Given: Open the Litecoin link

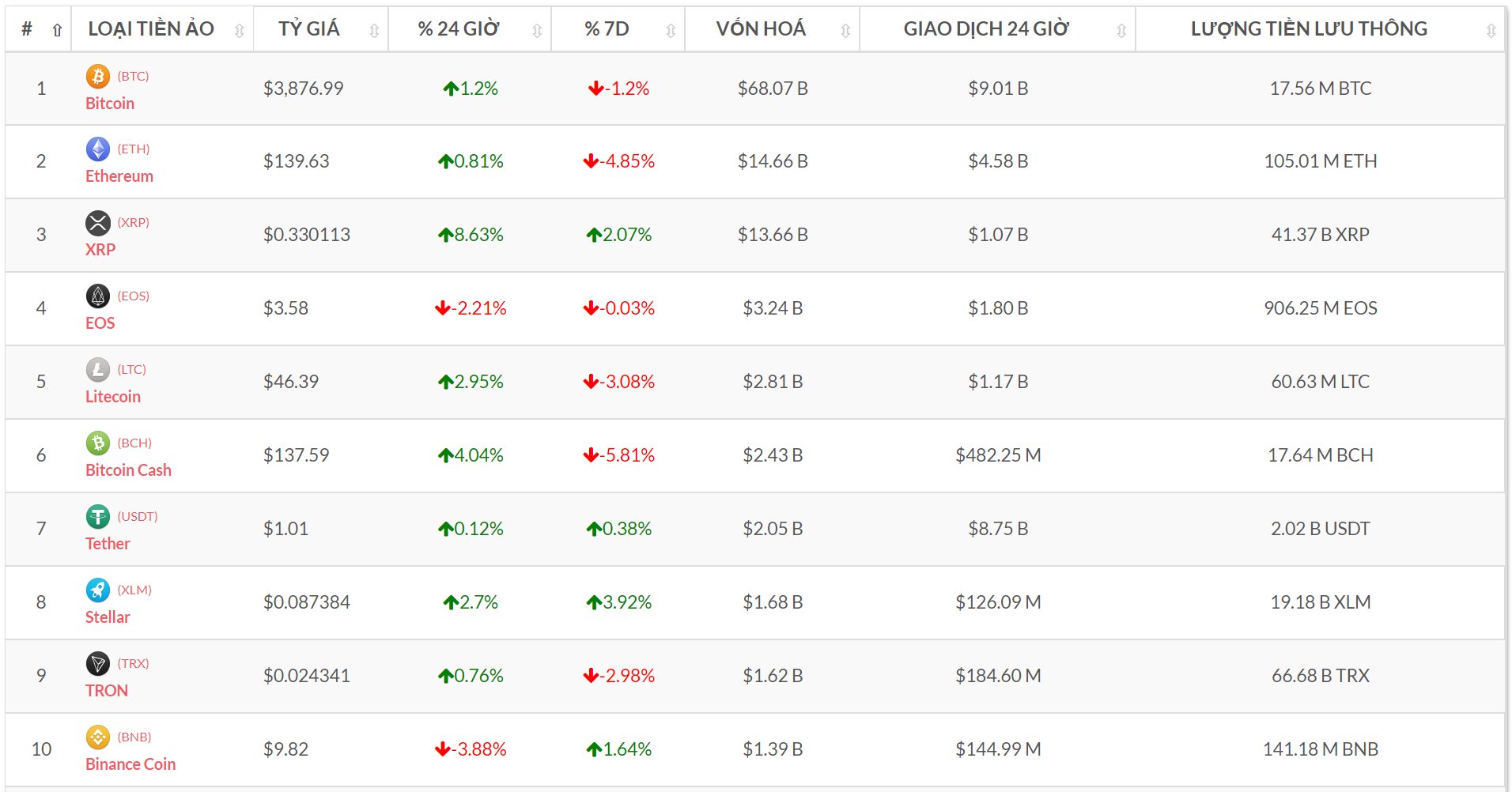Looking at the screenshot, I should point(113,397).
